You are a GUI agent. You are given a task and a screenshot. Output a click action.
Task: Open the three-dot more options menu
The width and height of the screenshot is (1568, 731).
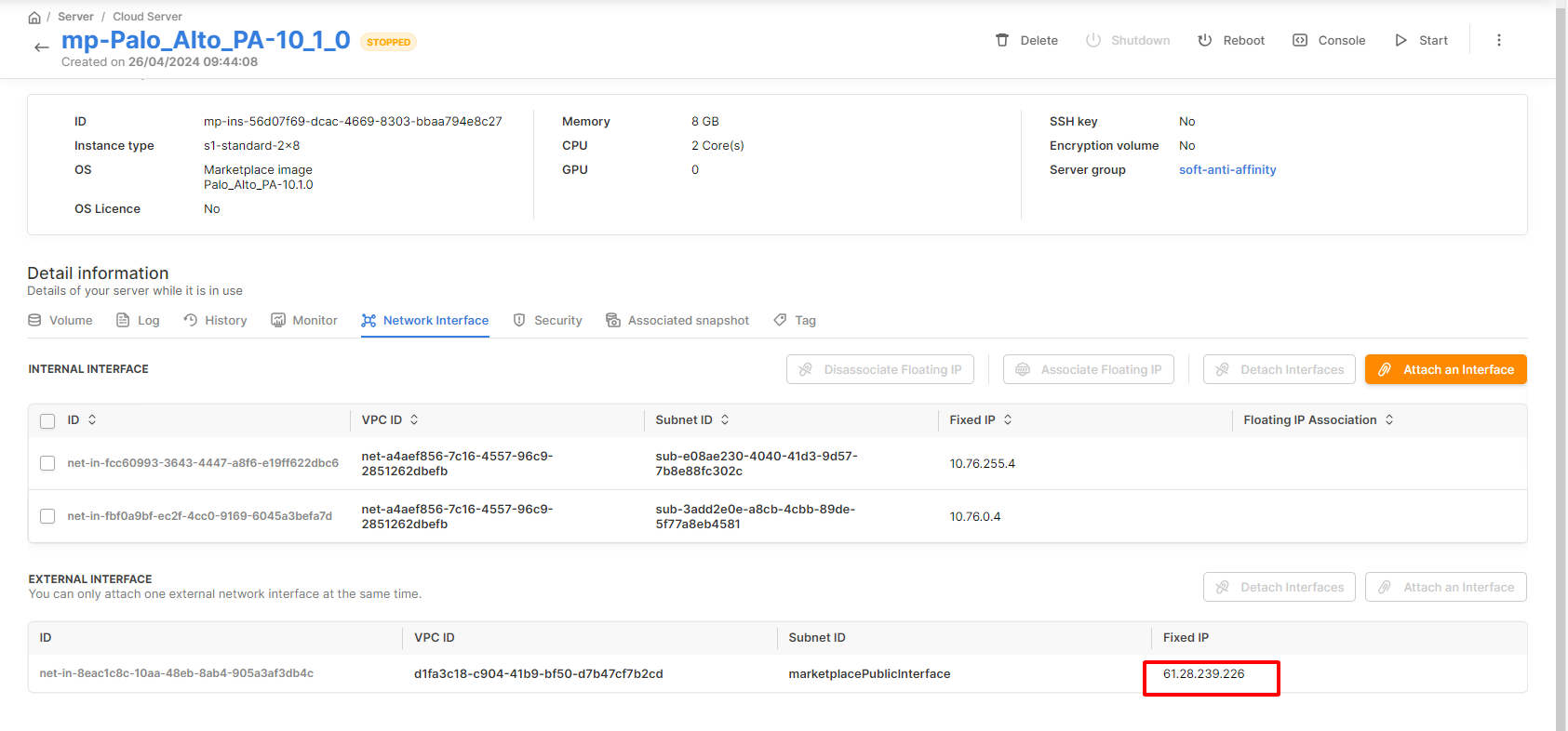1498,40
